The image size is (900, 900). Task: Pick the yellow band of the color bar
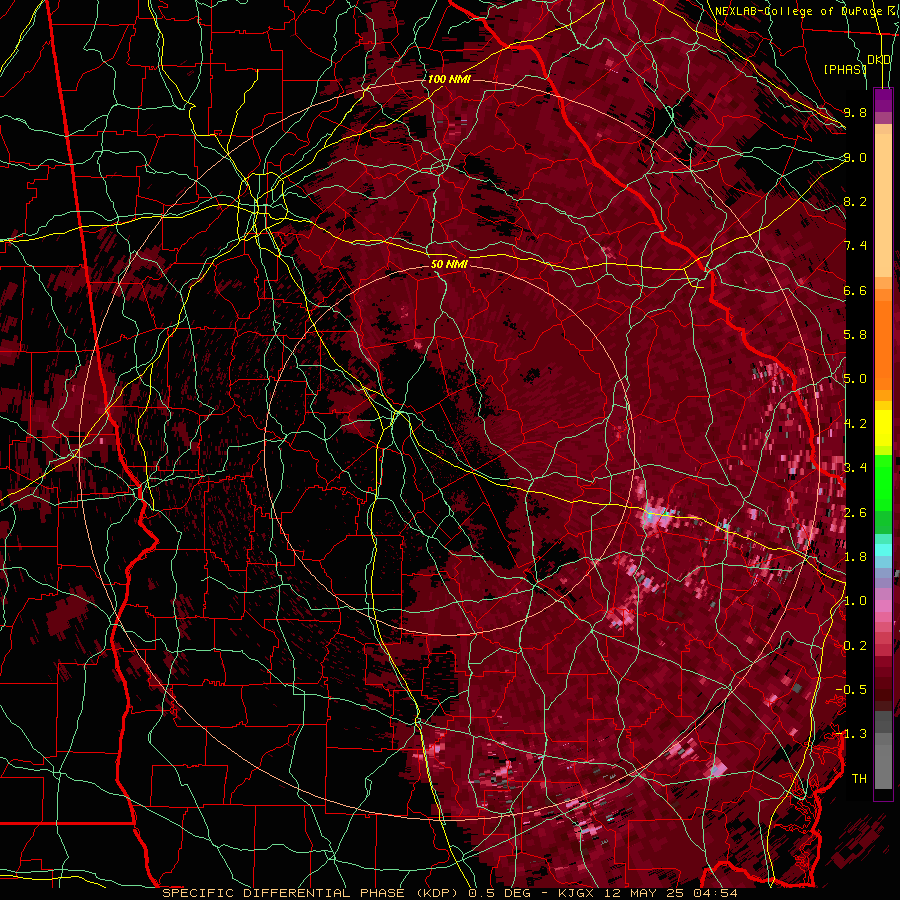tap(883, 428)
